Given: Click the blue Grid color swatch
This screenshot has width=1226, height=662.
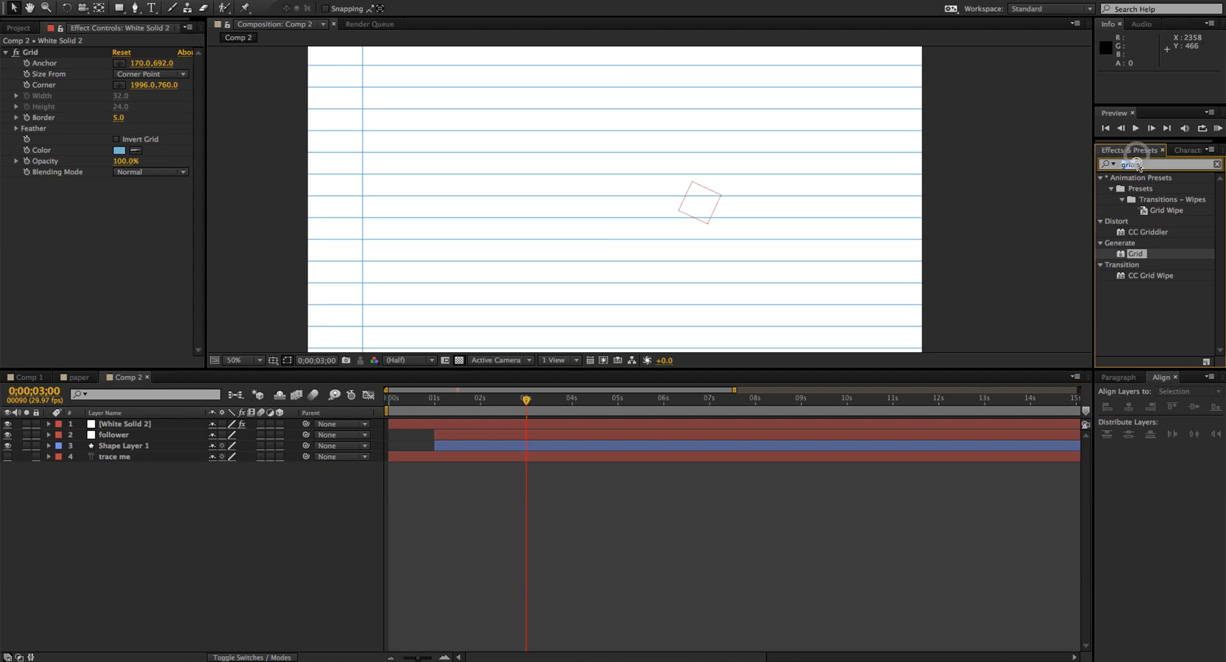Looking at the screenshot, I should click(117, 150).
